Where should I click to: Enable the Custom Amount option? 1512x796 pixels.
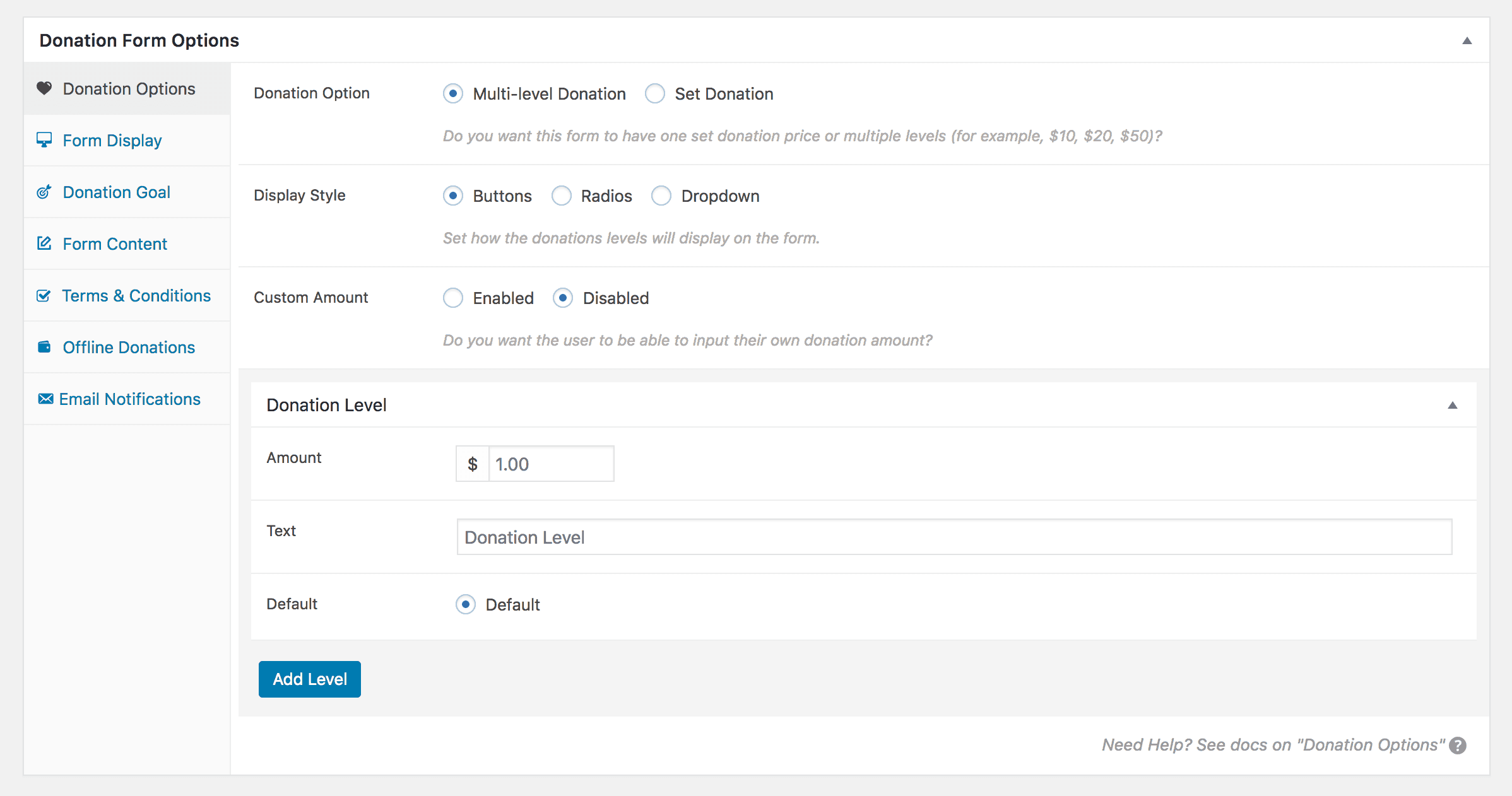coord(453,298)
